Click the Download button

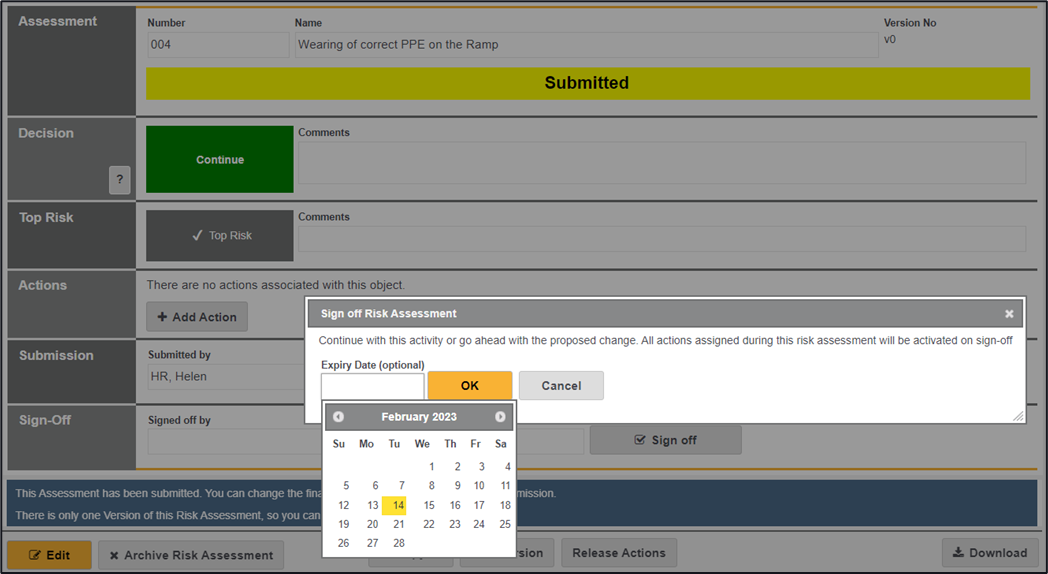(989, 553)
